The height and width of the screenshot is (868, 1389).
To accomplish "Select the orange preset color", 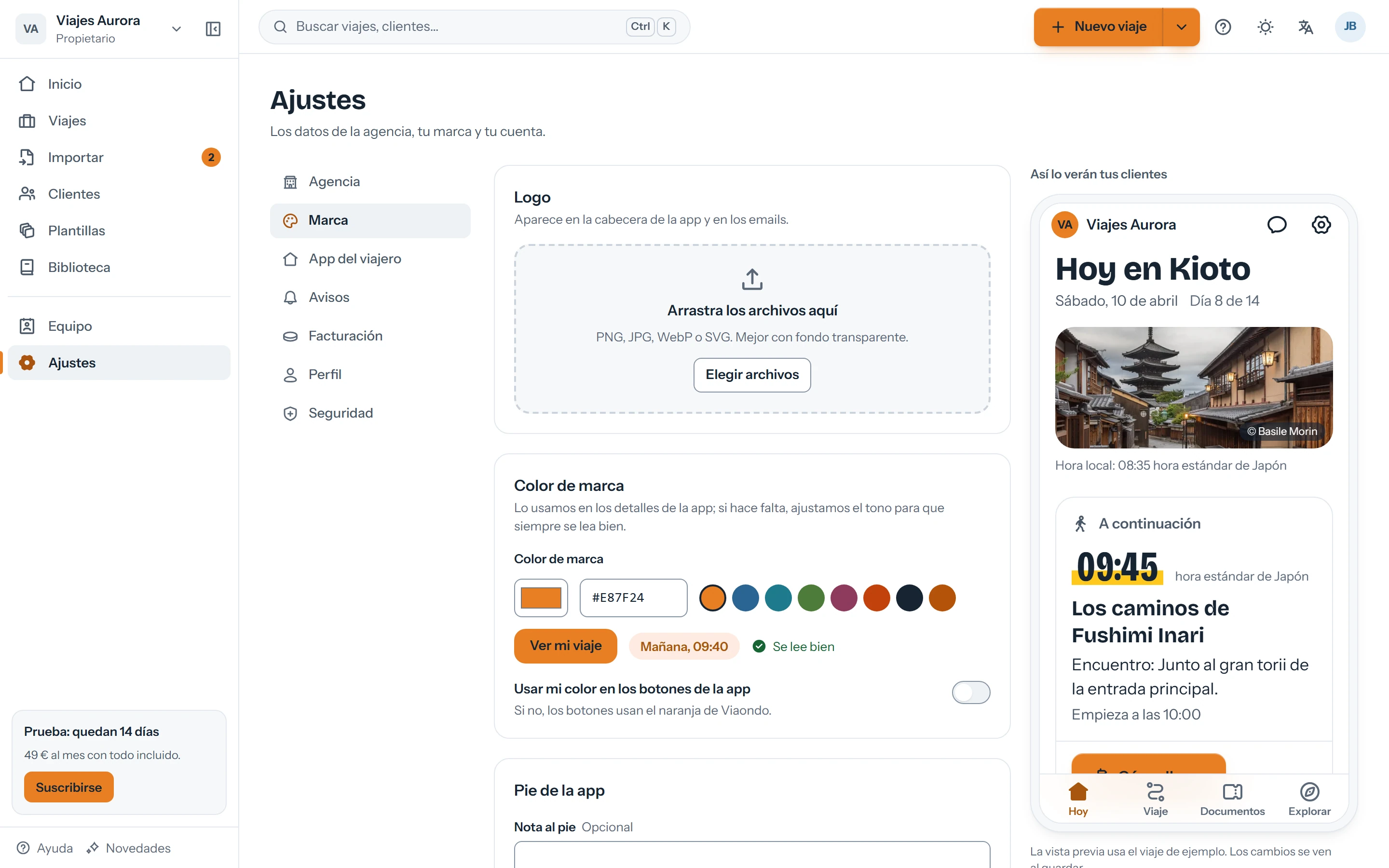I will point(713,597).
